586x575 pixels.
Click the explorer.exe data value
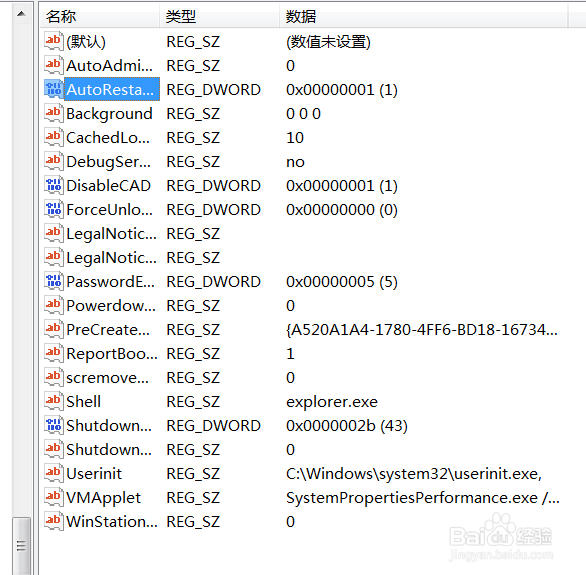[332, 402]
